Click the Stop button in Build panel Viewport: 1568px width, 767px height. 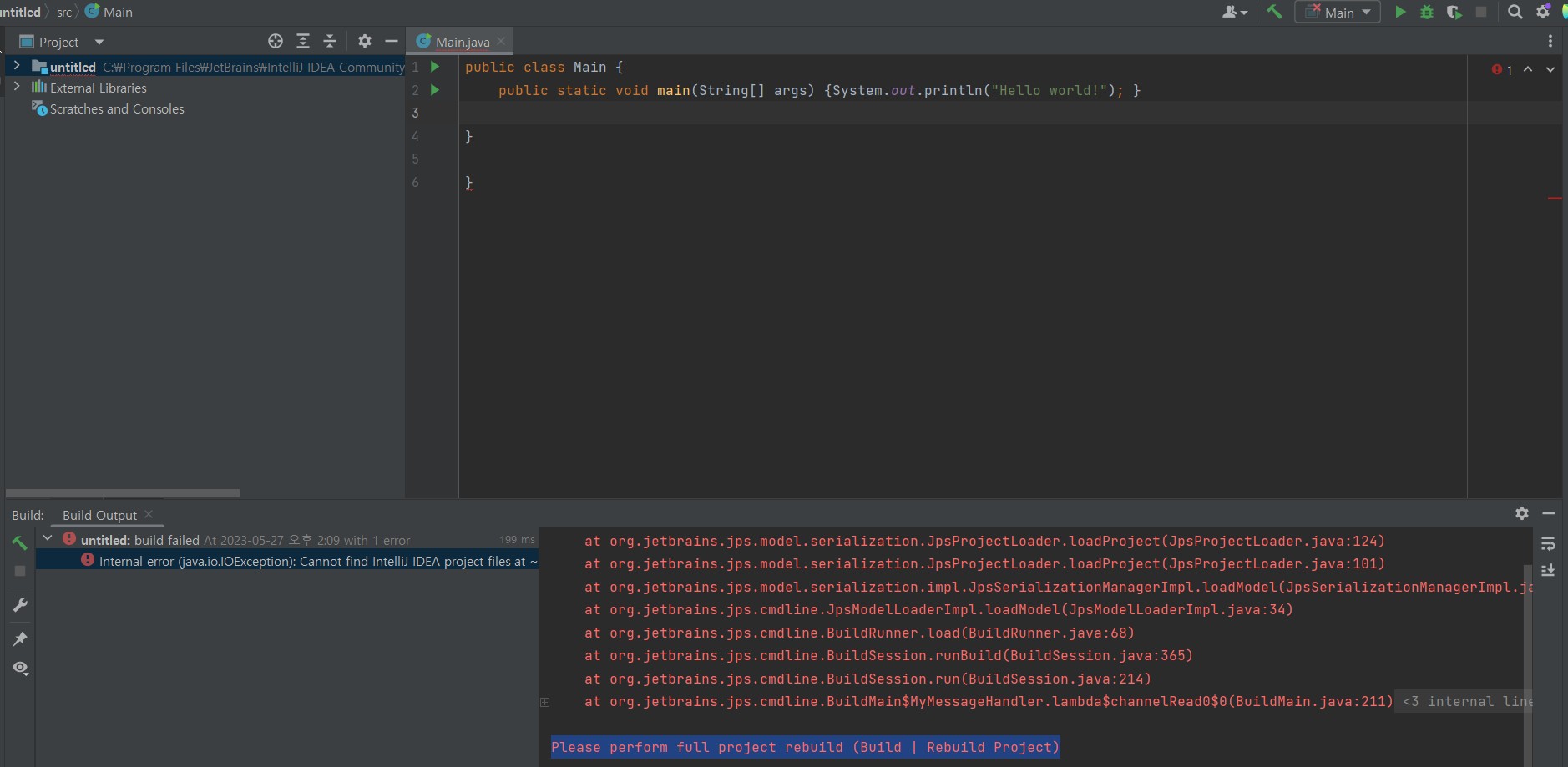20,571
